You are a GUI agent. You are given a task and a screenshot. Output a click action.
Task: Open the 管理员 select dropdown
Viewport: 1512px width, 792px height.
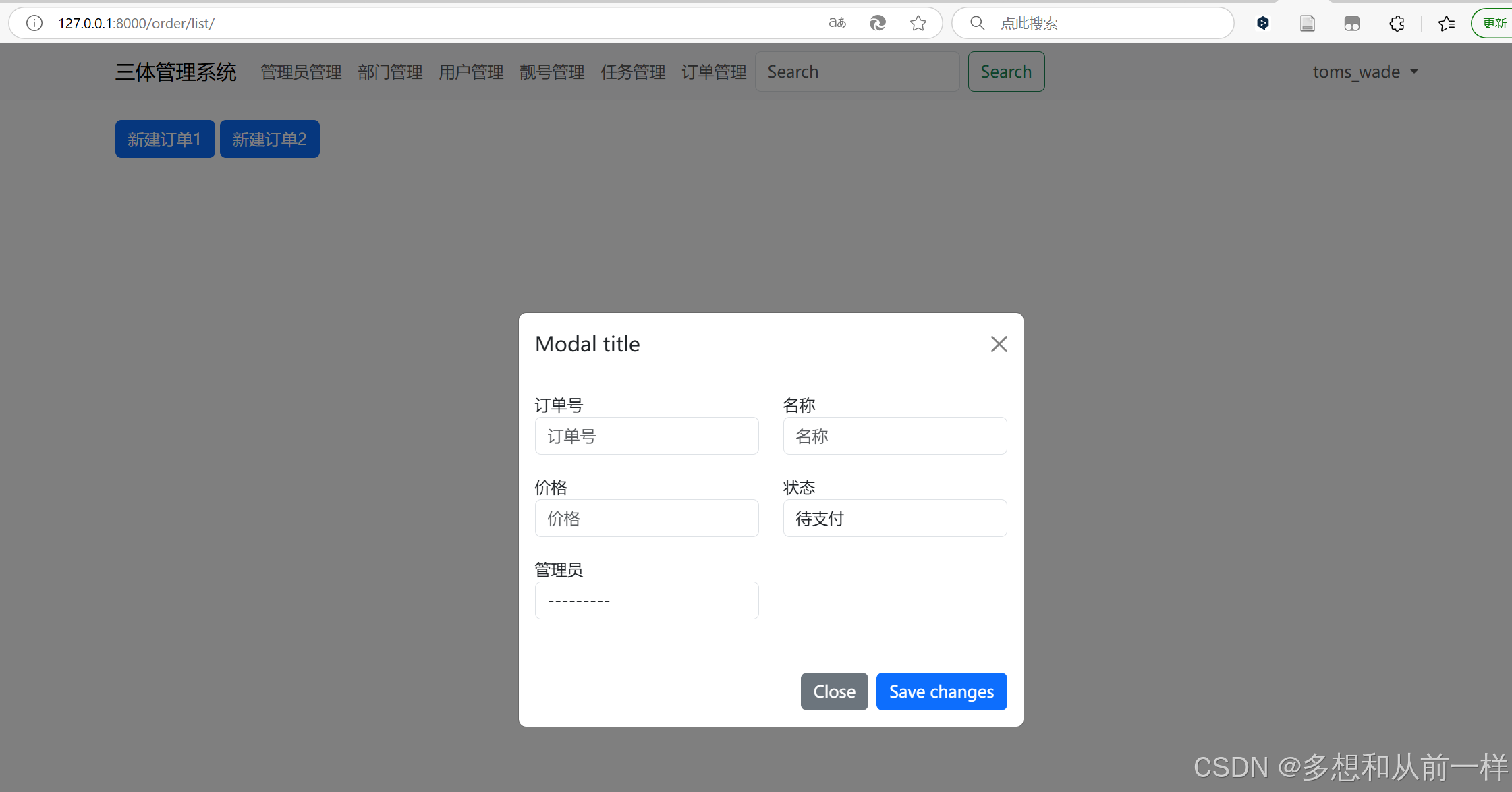[646, 600]
